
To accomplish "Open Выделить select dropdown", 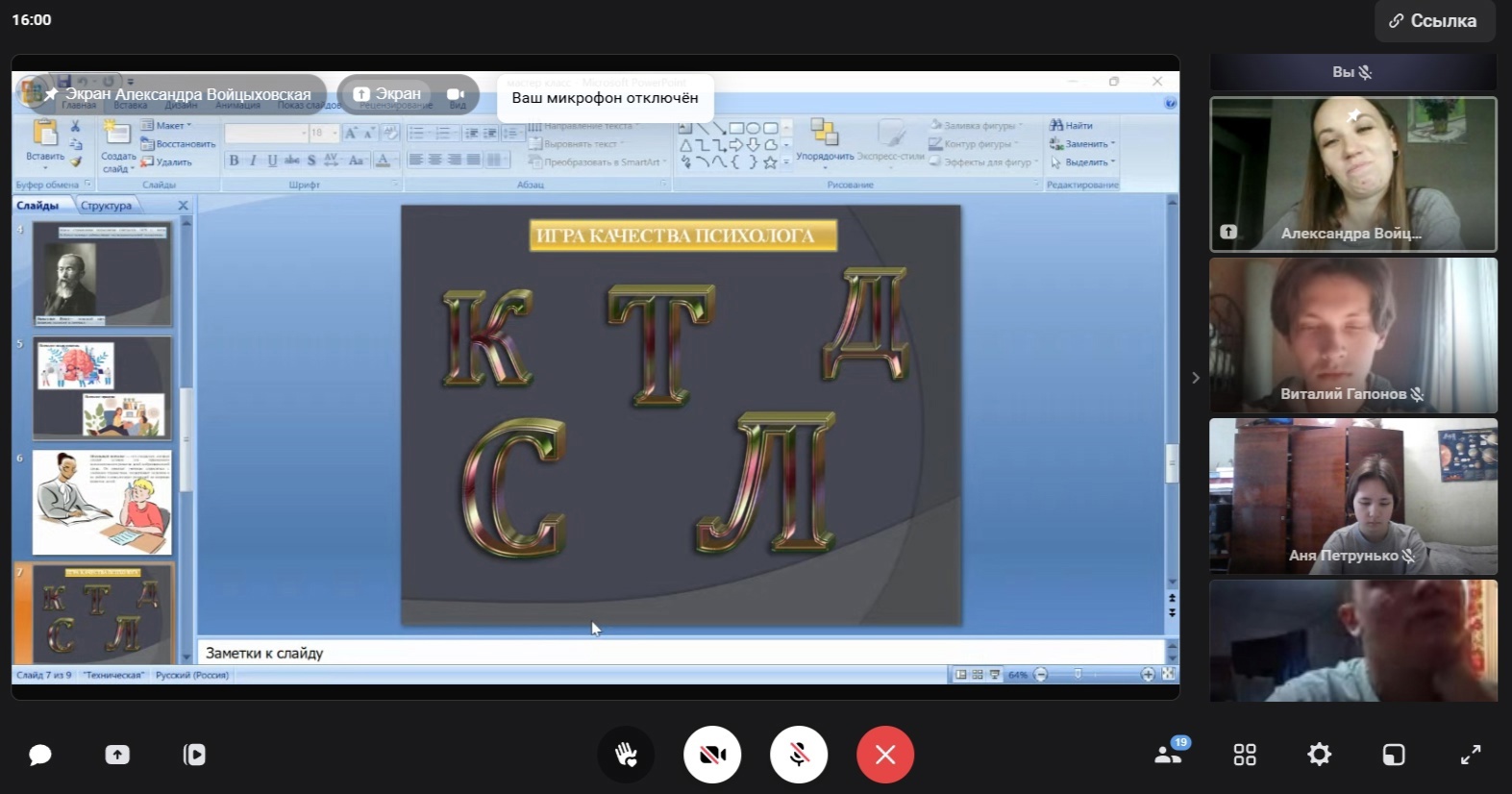I will 1082,162.
